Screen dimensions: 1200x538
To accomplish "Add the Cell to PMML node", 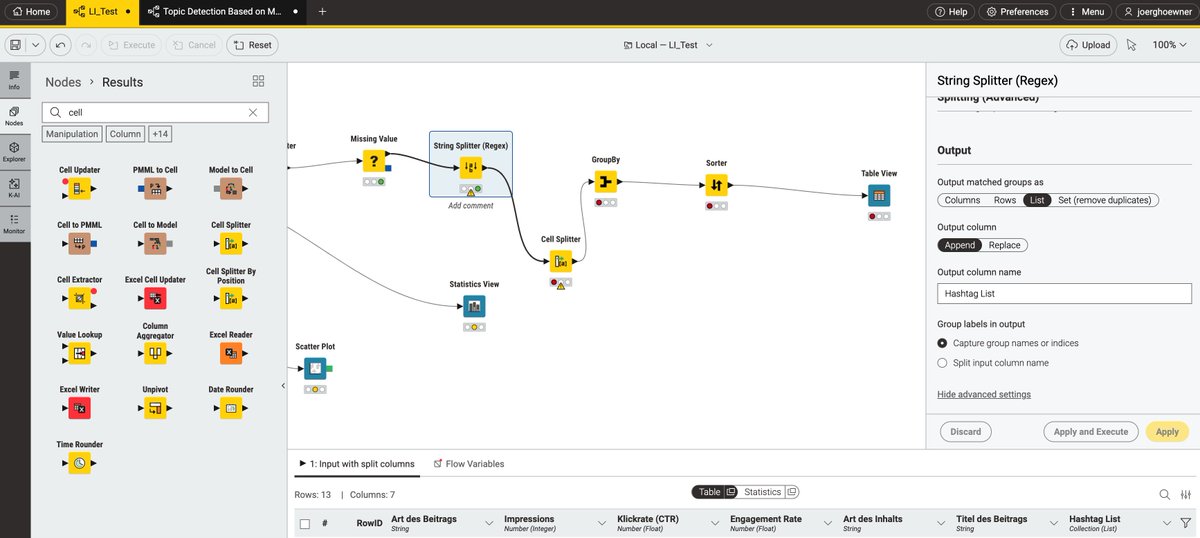I will tap(79, 243).
